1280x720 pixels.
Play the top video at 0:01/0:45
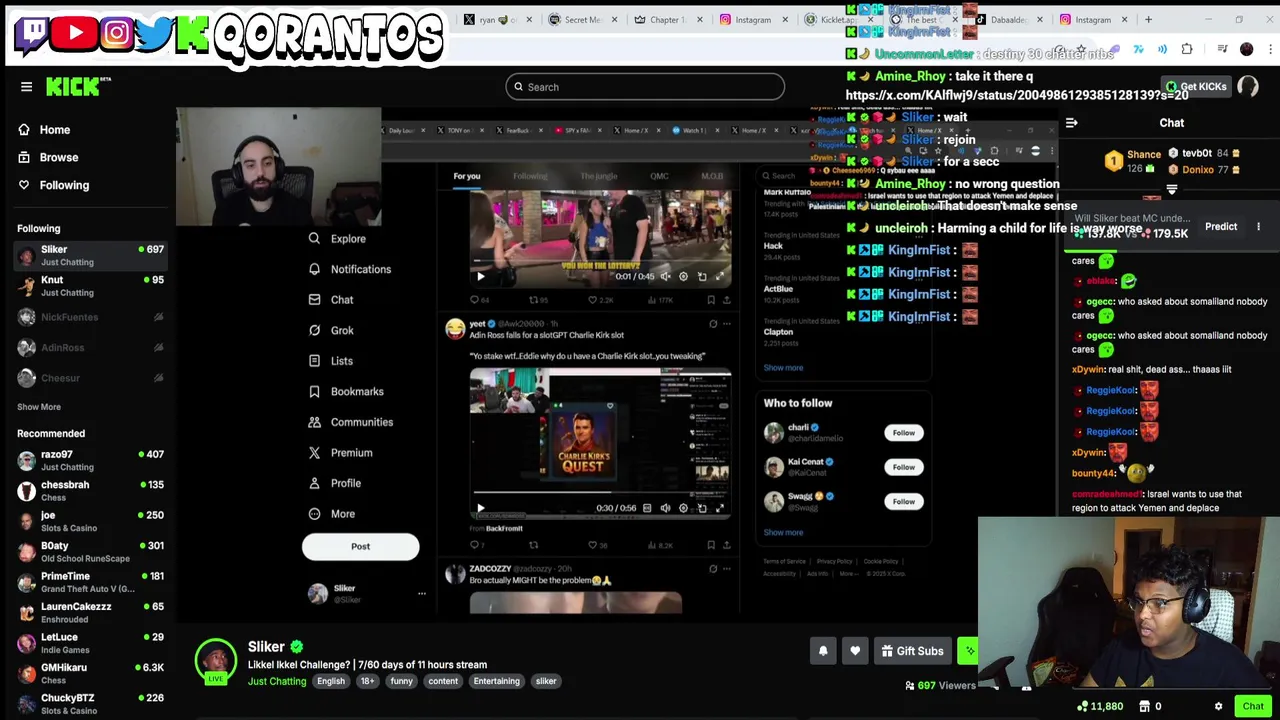click(480, 276)
